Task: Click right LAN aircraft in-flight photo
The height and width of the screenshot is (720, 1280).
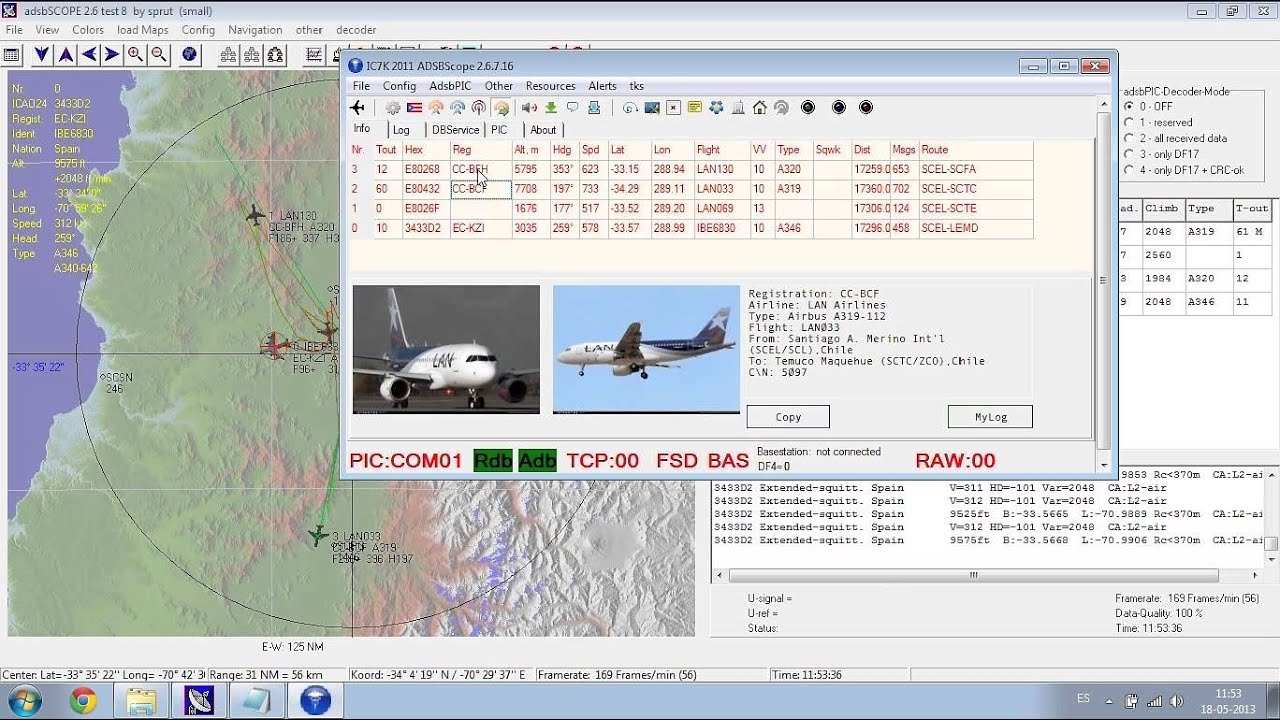Action: pos(646,349)
